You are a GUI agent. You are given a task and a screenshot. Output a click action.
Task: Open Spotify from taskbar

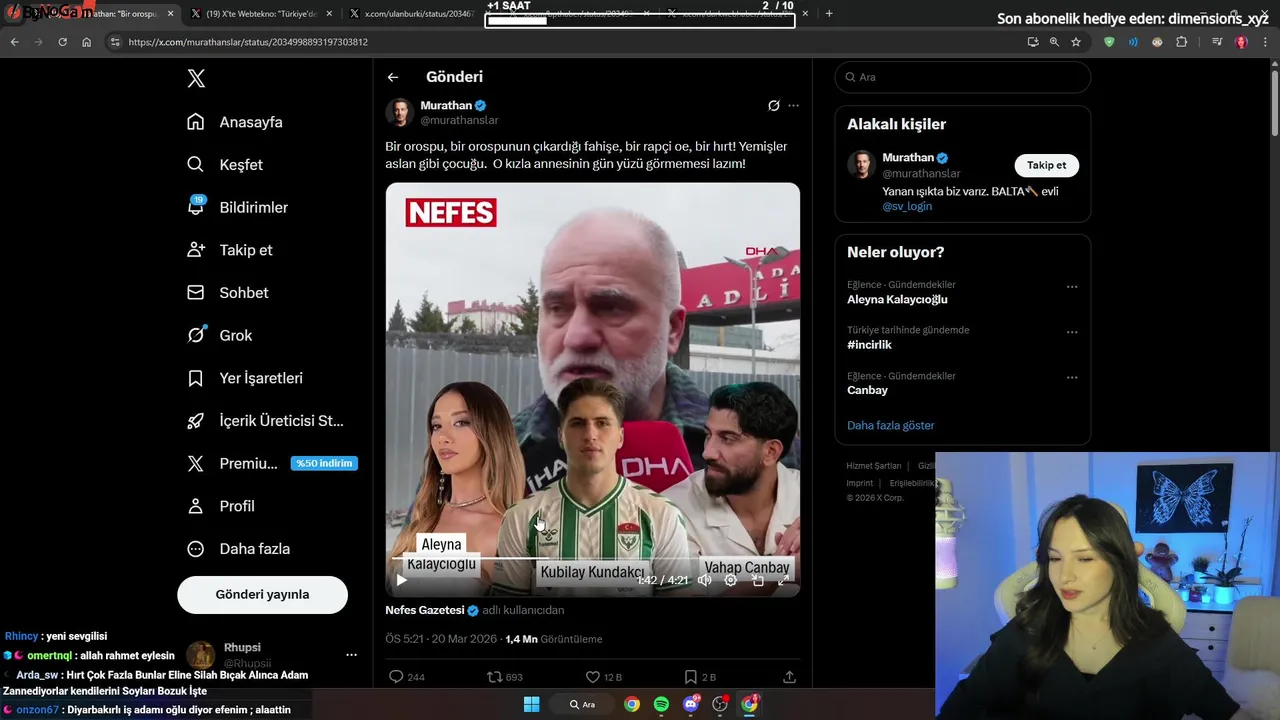click(661, 704)
